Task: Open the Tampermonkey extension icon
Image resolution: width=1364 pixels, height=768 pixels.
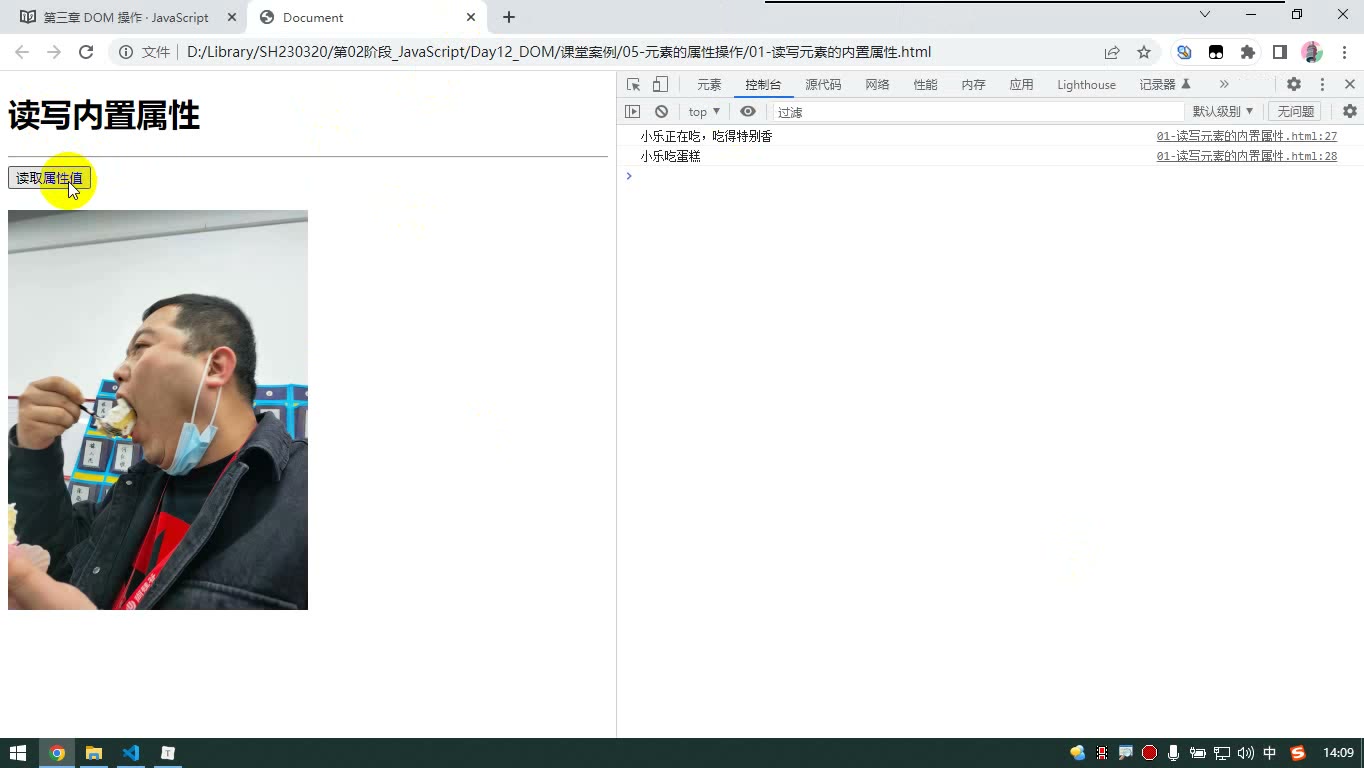Action: 1216,52
